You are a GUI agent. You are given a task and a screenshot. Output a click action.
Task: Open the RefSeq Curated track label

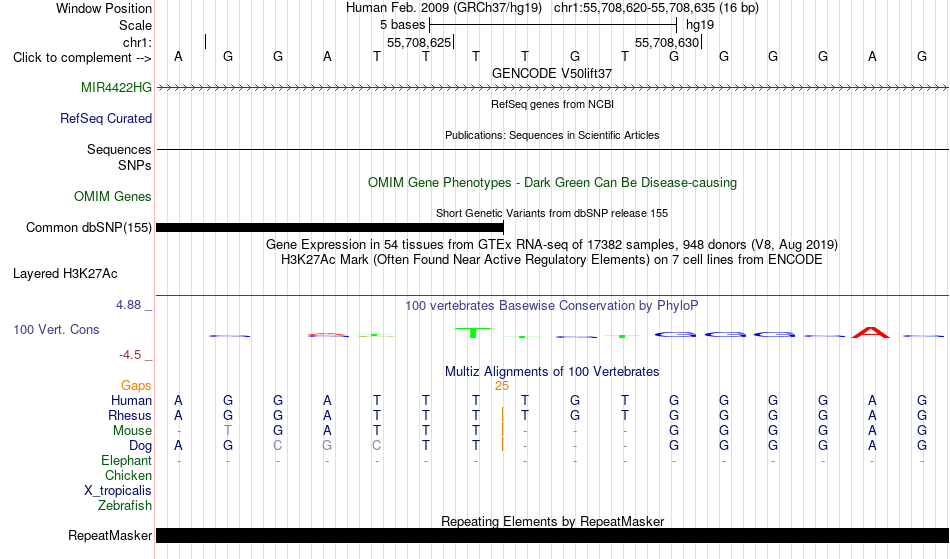[106, 118]
